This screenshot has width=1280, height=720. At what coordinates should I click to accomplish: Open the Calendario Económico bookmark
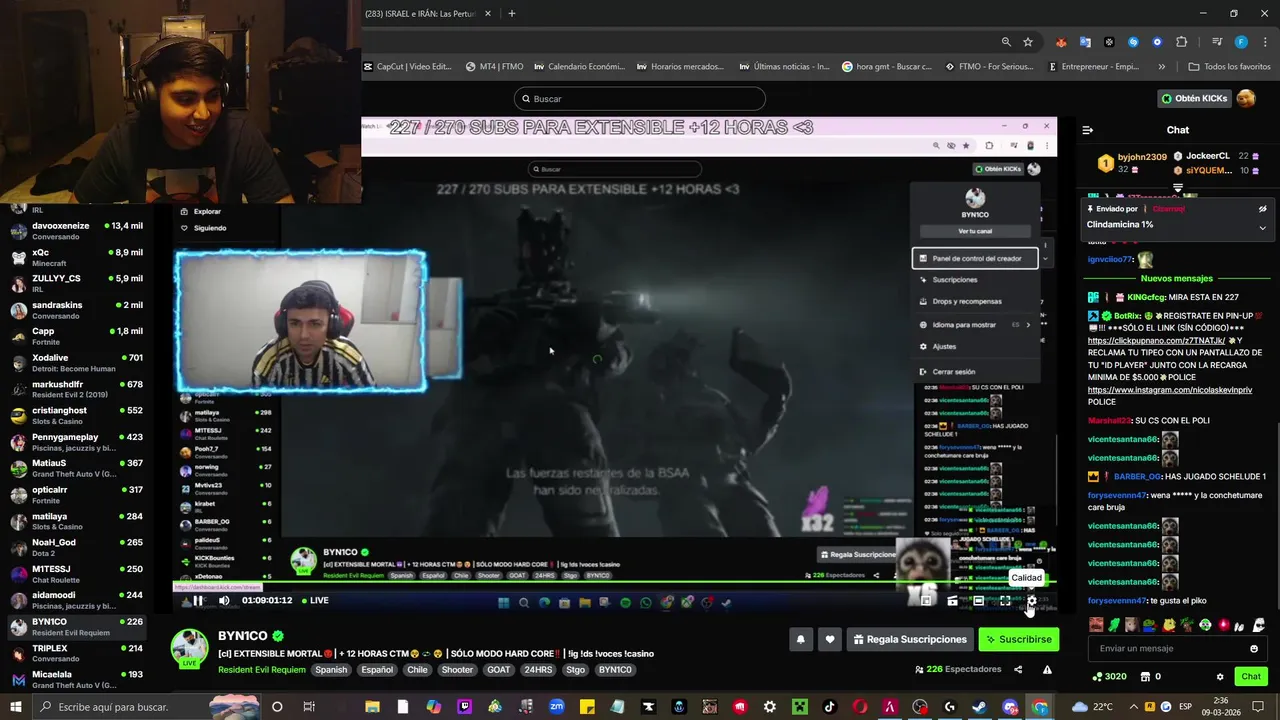click(579, 67)
